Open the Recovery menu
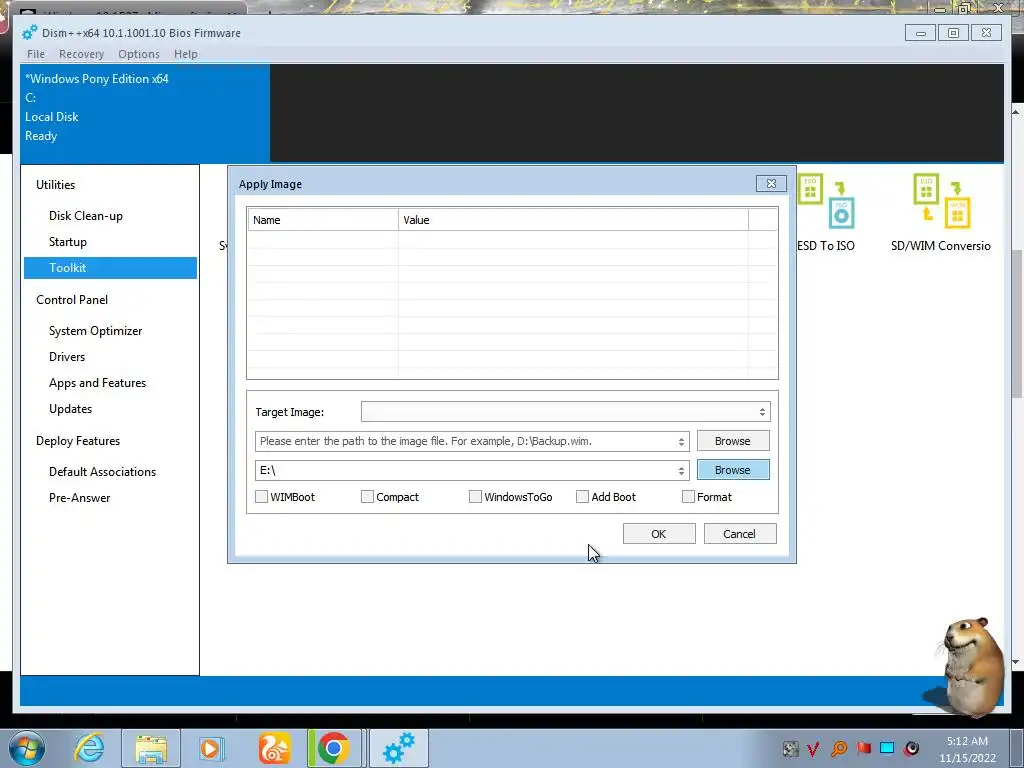Viewport: 1024px width, 768px height. coord(81,54)
